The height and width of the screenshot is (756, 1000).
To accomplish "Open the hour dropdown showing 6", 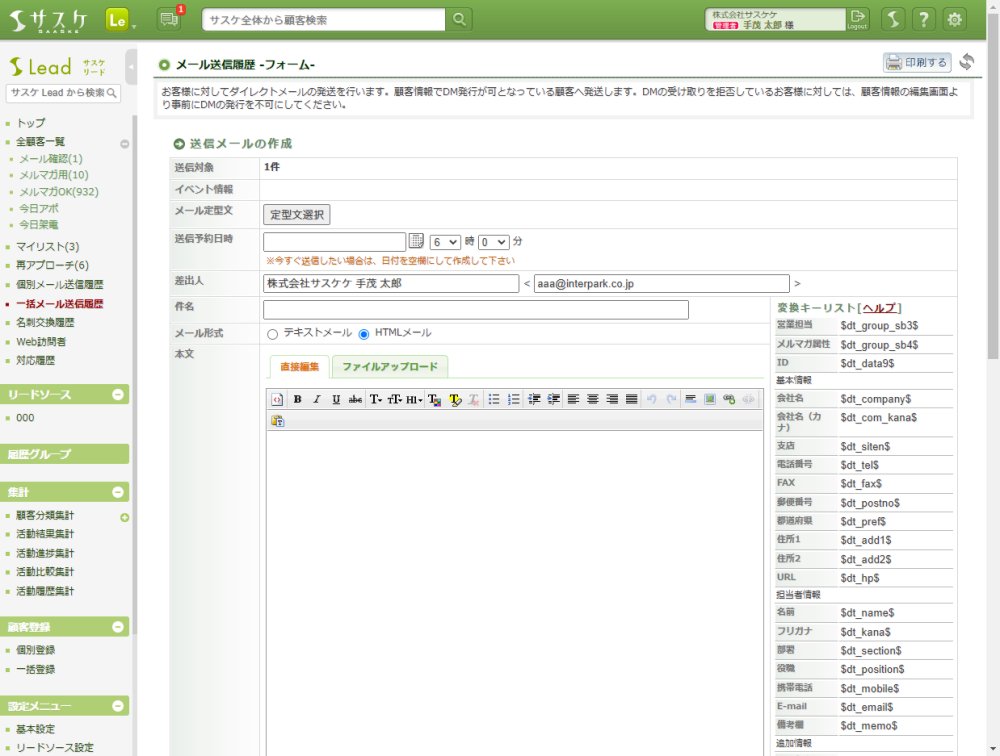I will 445,242.
